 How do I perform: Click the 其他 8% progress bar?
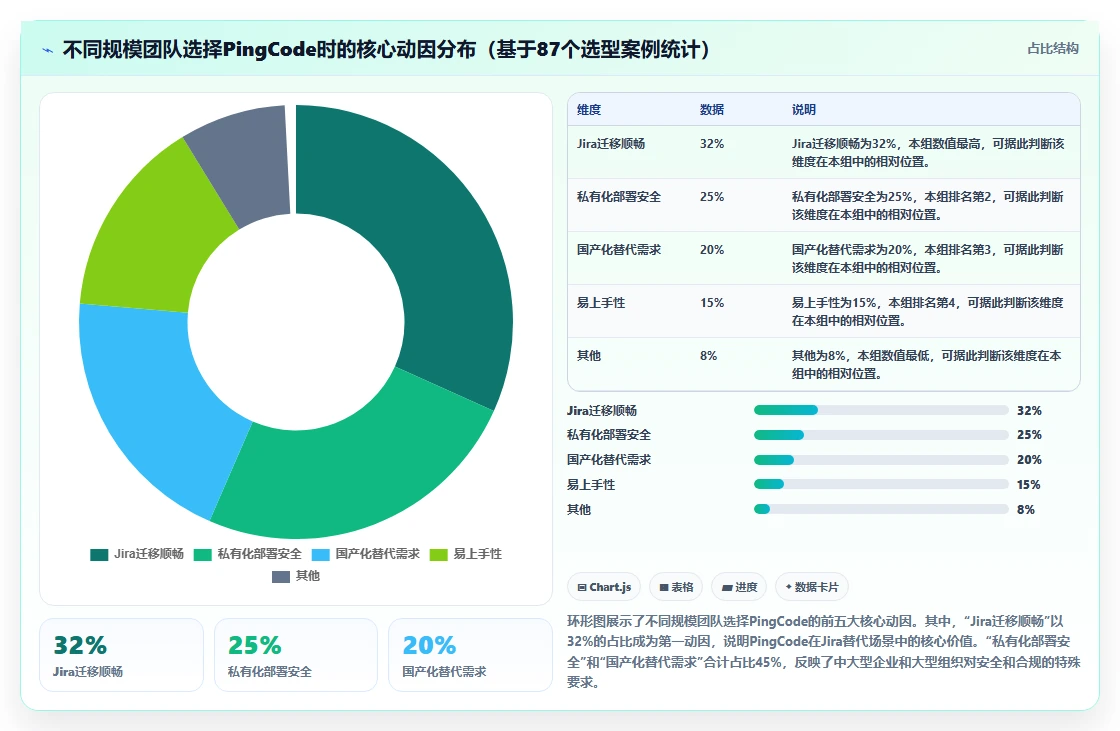tap(881, 509)
